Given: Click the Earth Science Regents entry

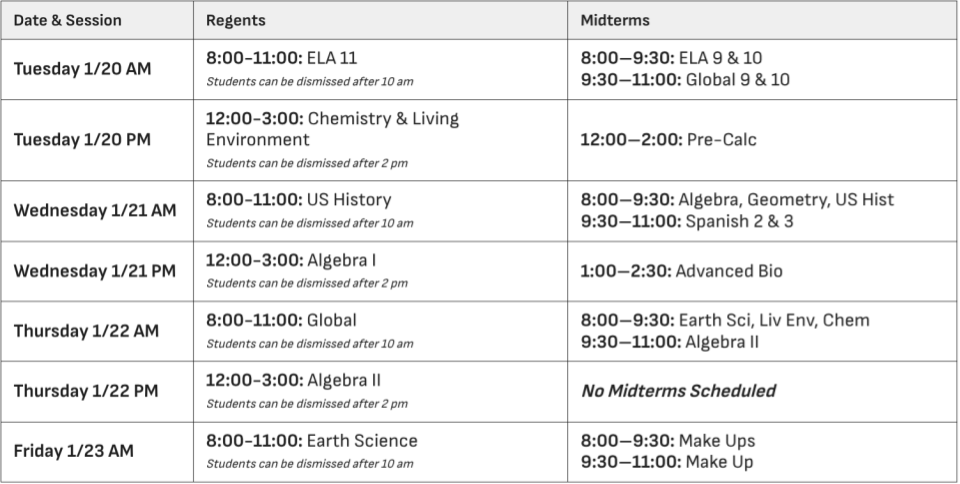Looking at the screenshot, I should 312,440.
